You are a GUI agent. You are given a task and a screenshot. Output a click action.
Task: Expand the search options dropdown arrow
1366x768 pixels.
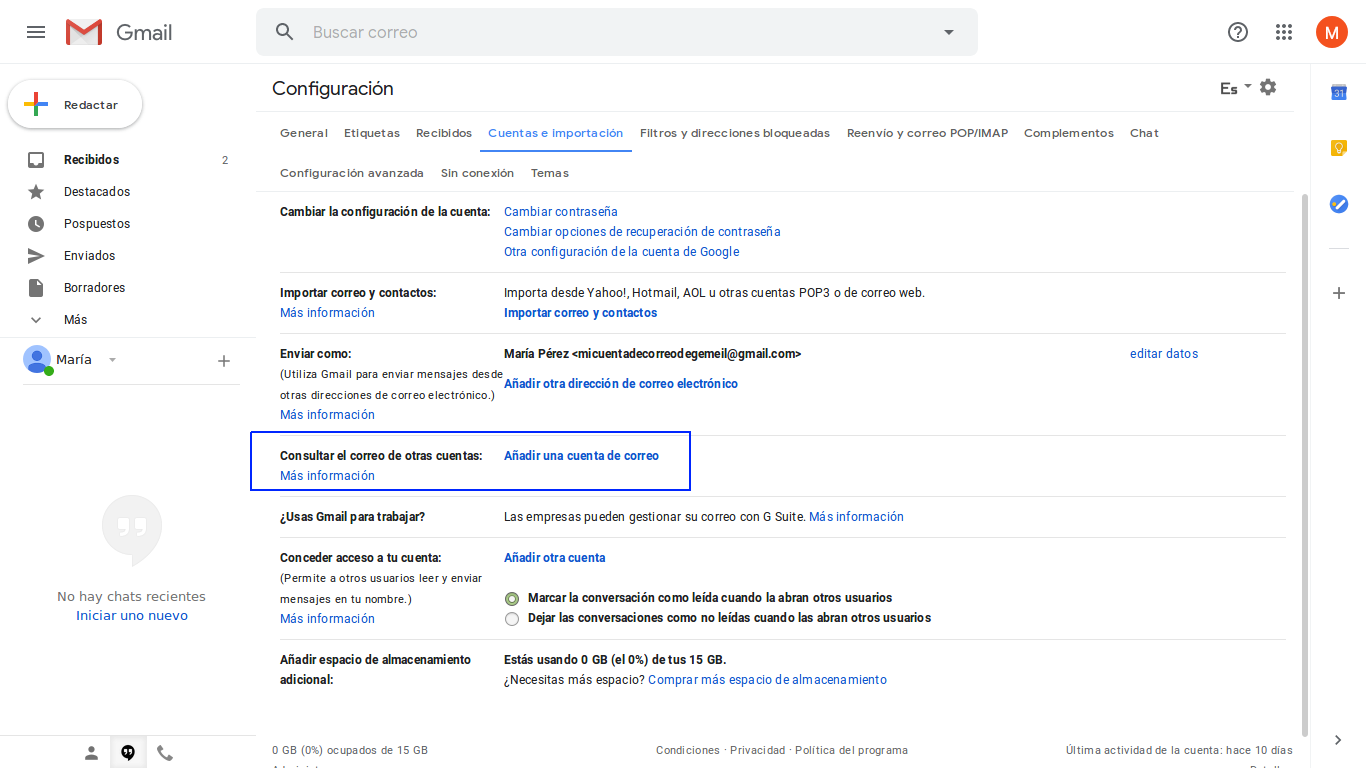pyautogui.click(x=949, y=32)
